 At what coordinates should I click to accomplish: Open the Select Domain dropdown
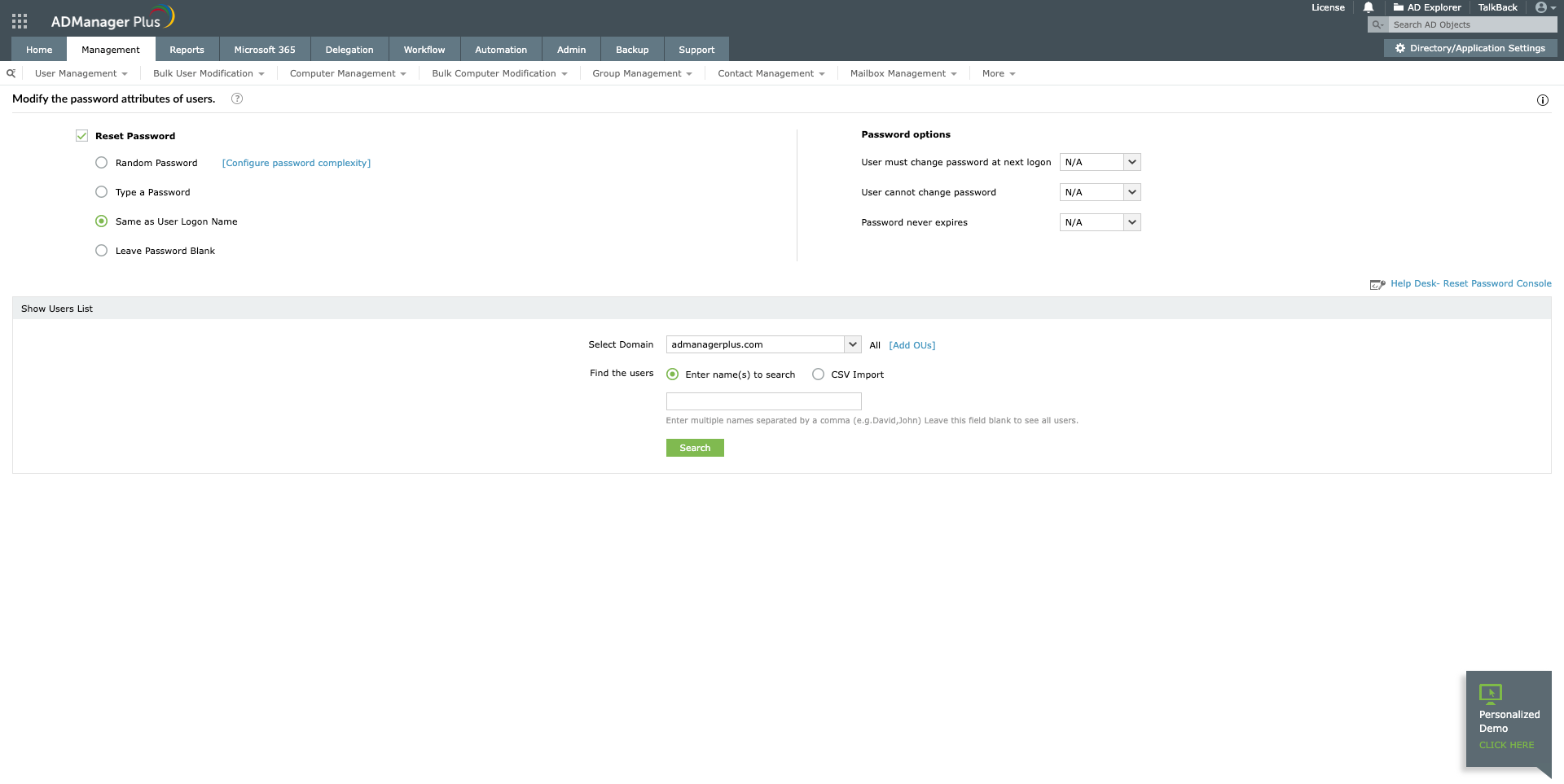763,344
